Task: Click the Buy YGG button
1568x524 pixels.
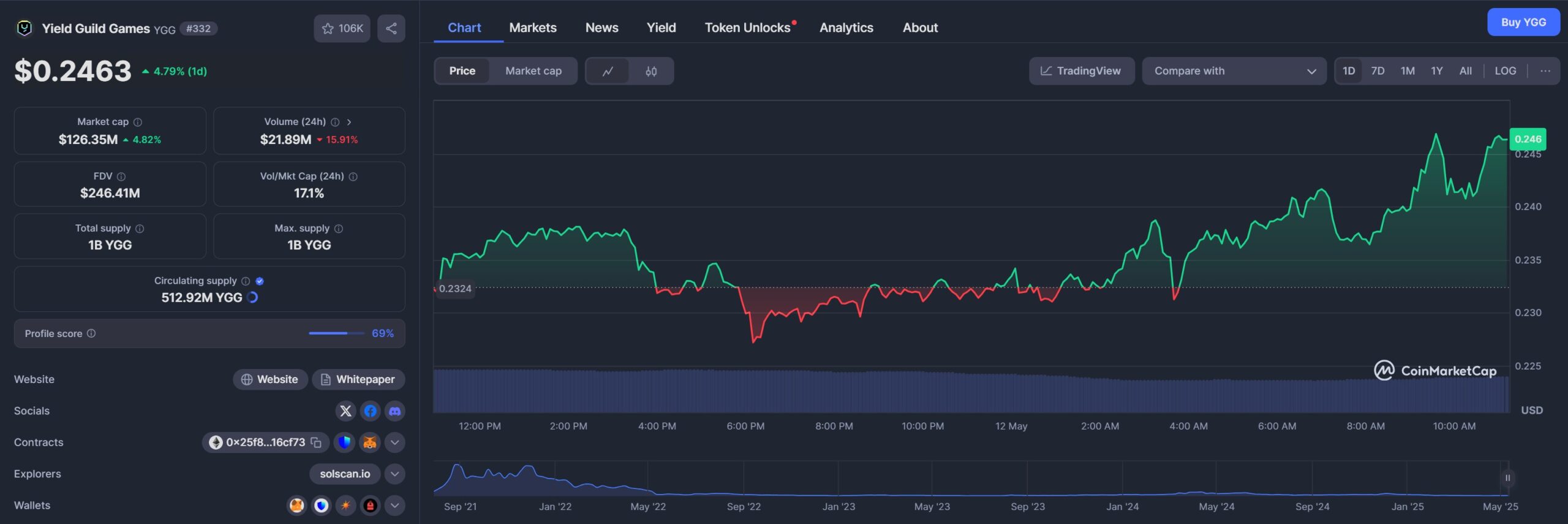Action: coord(1523,22)
